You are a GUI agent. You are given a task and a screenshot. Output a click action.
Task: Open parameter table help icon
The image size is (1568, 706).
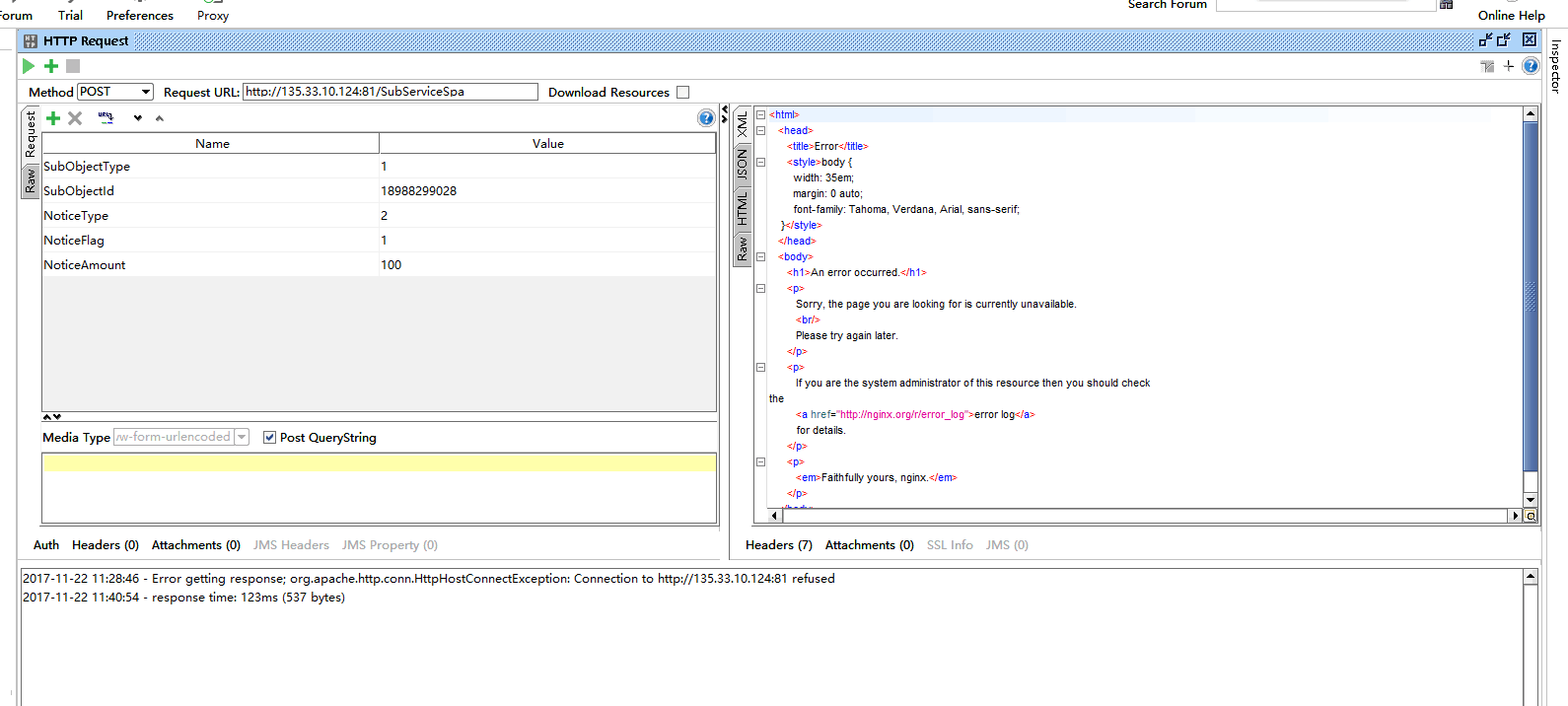pos(706,118)
